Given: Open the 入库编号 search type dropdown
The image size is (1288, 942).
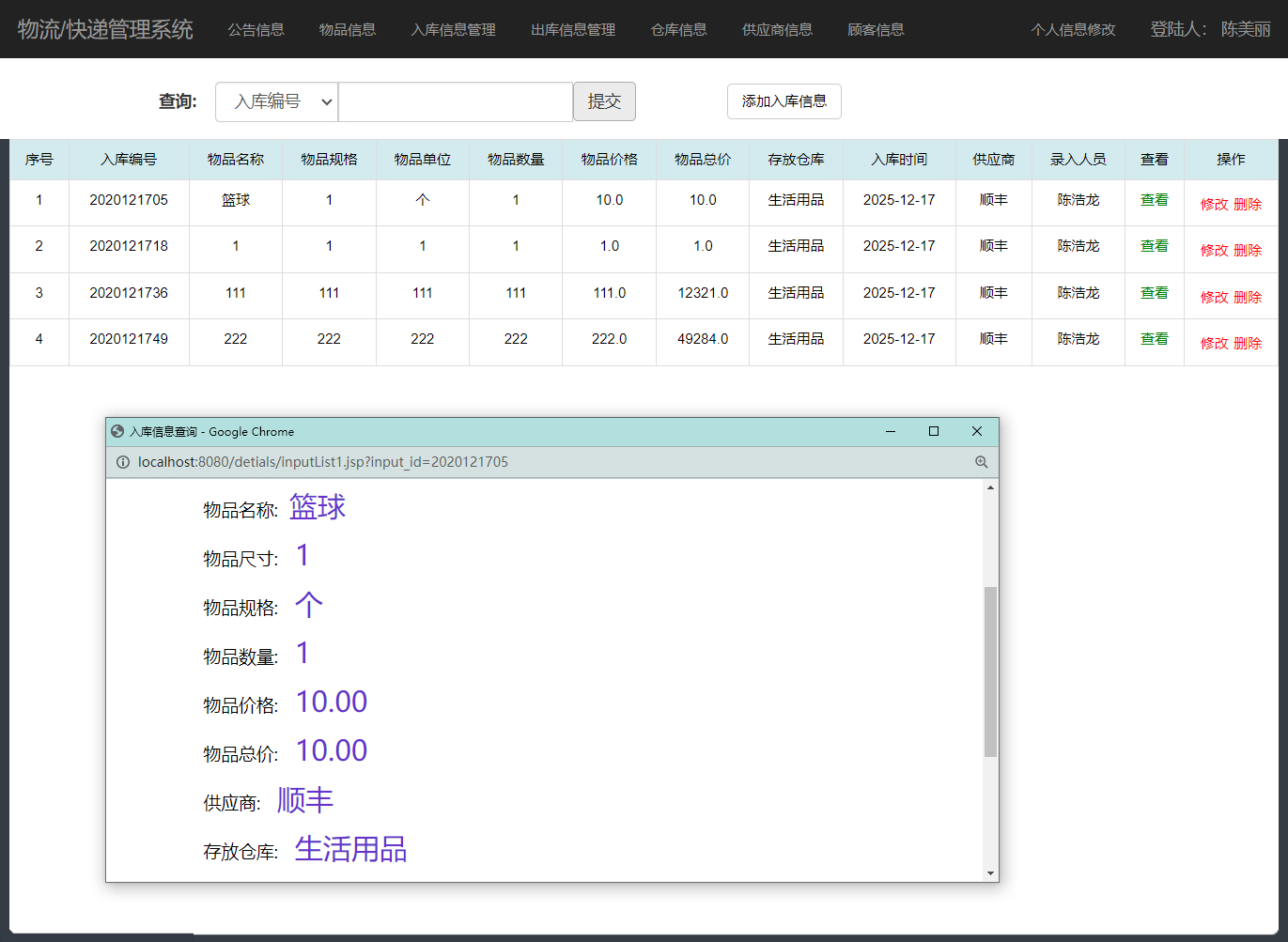Looking at the screenshot, I should pyautogui.click(x=276, y=101).
